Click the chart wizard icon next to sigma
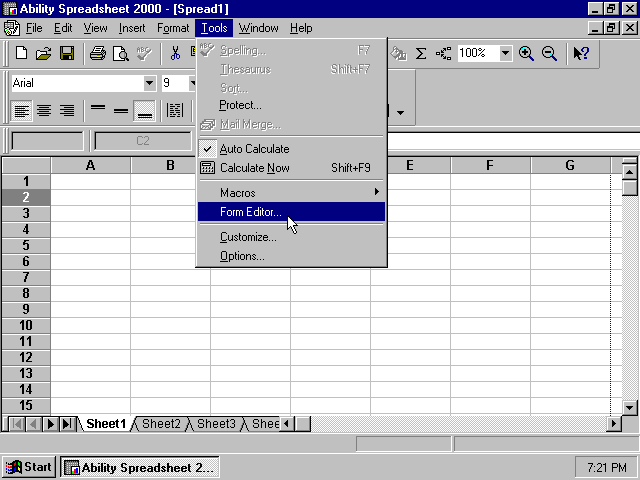Viewport: 640px width, 480px height. pos(444,53)
